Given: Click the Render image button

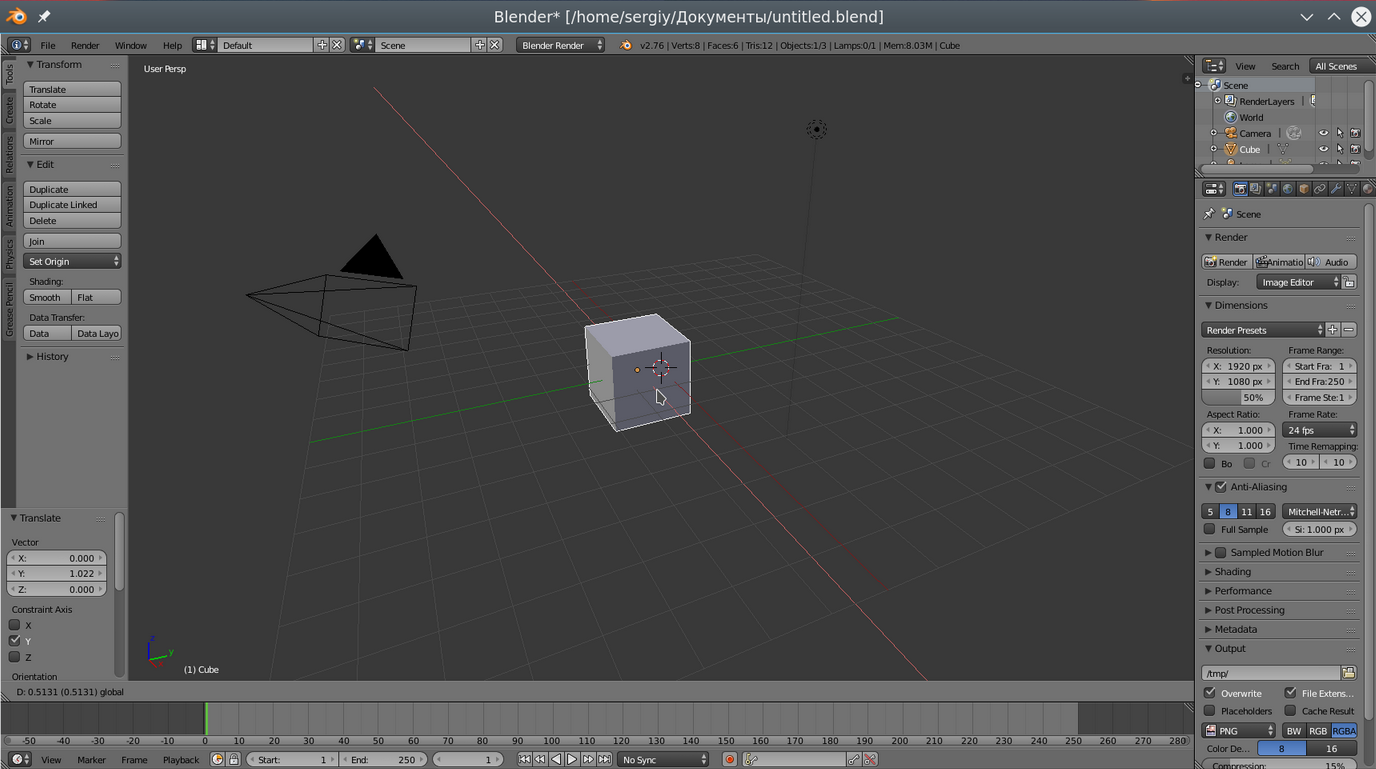Looking at the screenshot, I should [x=1226, y=262].
